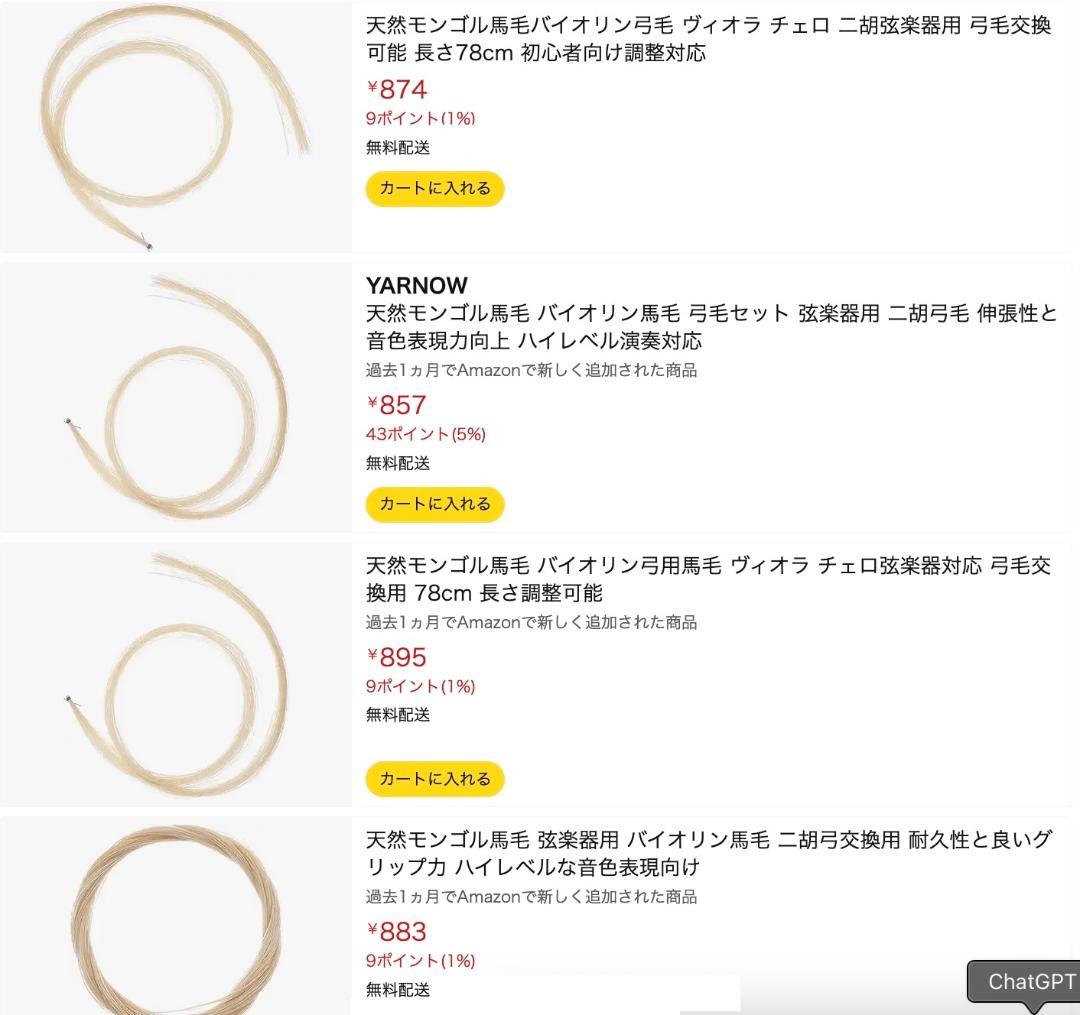The width and height of the screenshot is (1080, 1015).
Task: Click the ¥895 price of the third product
Action: coord(396,657)
